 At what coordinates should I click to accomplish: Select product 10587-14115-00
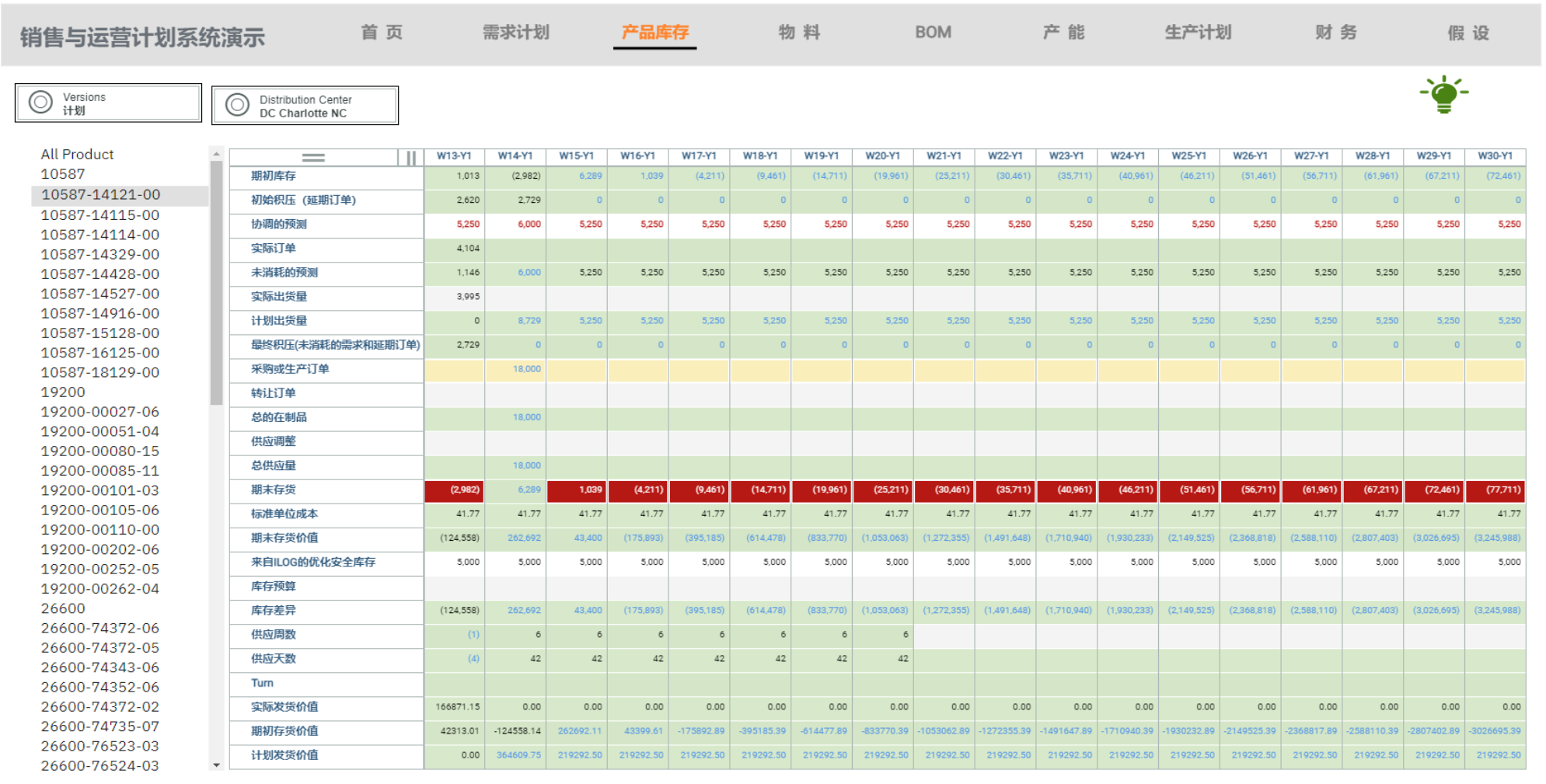(x=99, y=215)
